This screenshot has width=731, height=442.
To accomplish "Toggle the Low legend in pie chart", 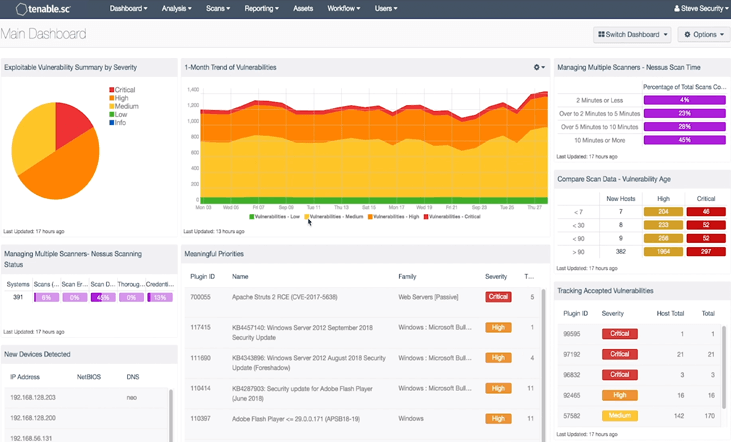I will tap(118, 114).
